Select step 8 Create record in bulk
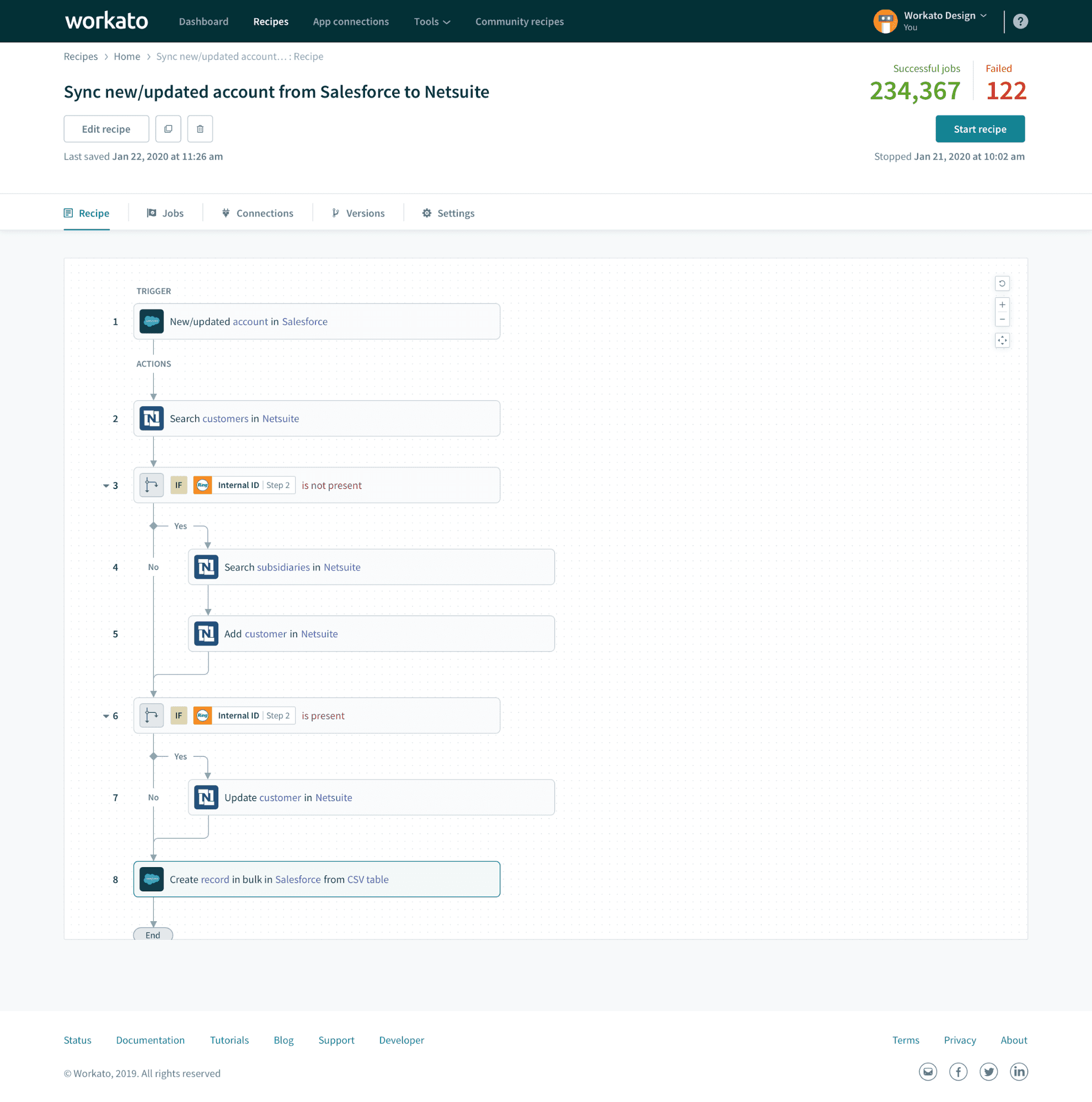The image size is (1092, 1102). [x=317, y=879]
